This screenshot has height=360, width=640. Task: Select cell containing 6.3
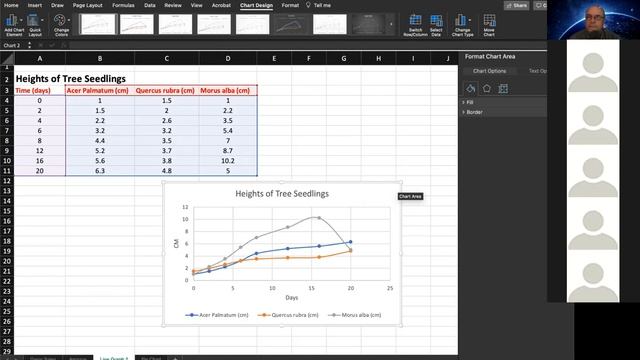coord(100,171)
